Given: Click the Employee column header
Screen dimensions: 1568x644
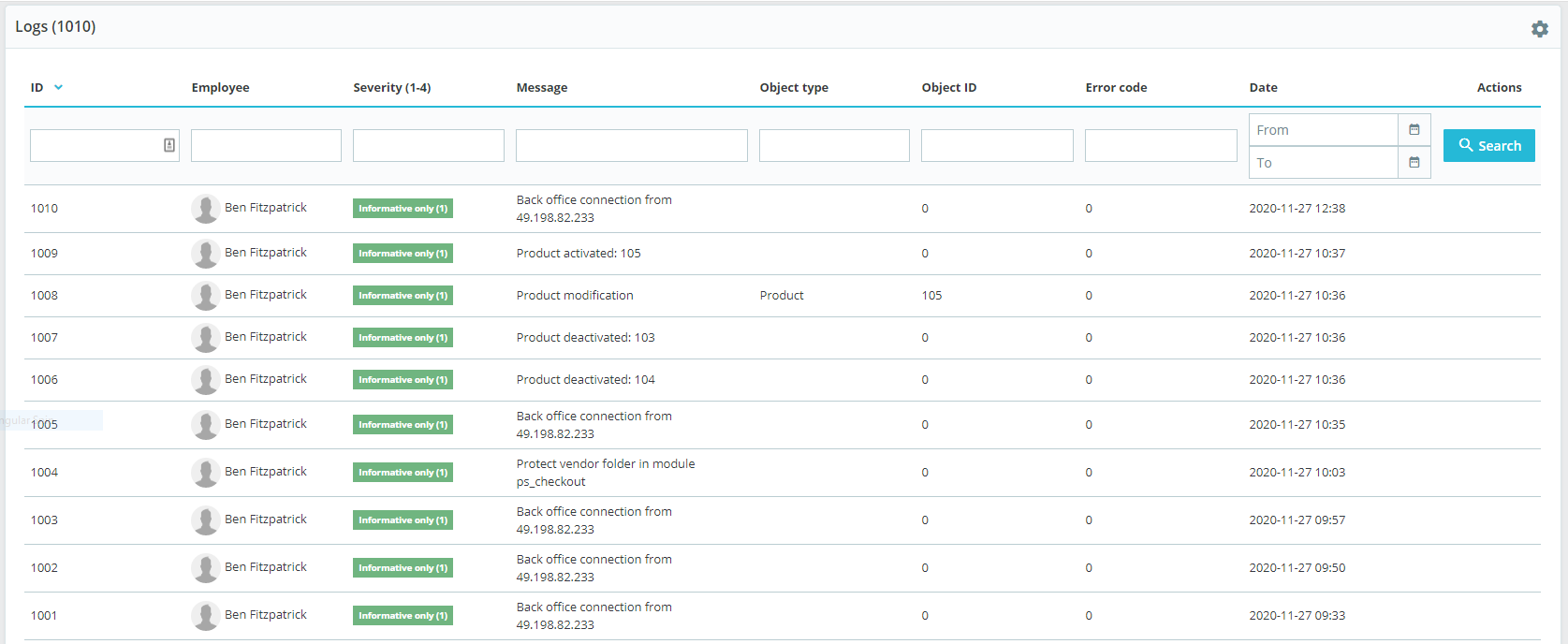Looking at the screenshot, I should tap(220, 87).
